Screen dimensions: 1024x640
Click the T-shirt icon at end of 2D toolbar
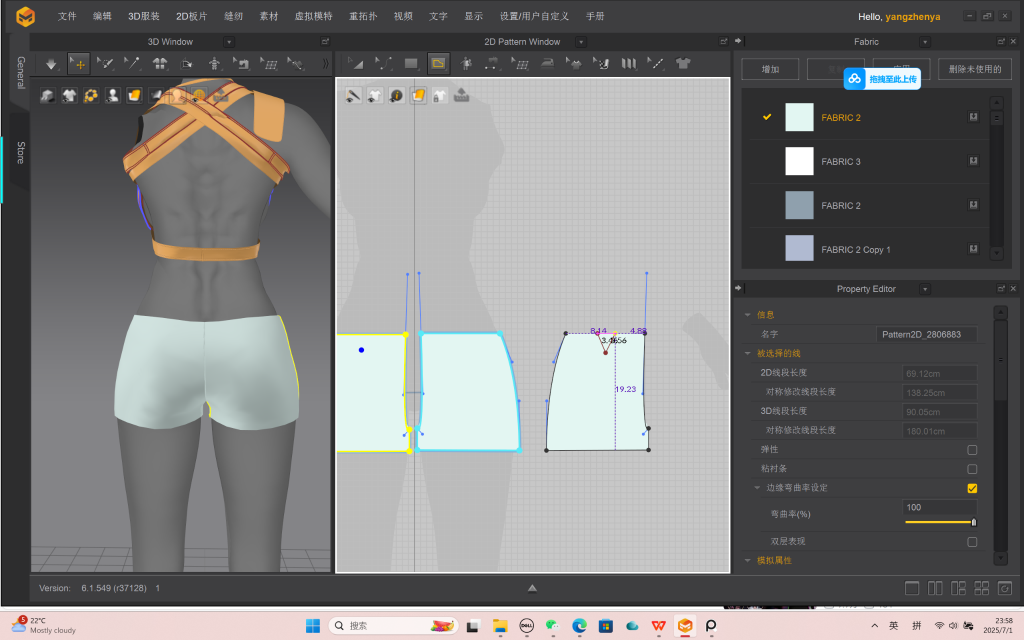tap(683, 63)
